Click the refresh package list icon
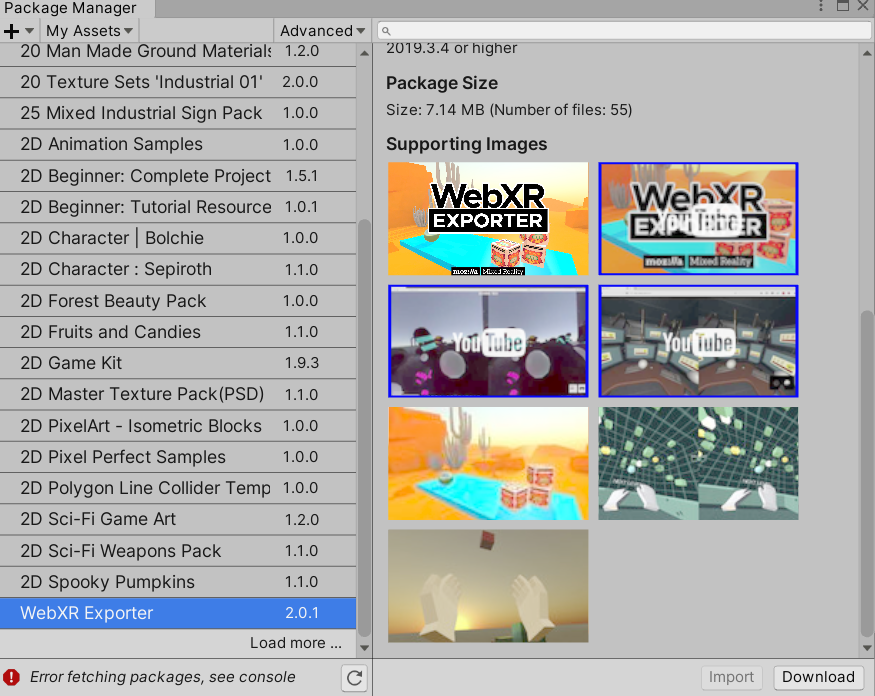 point(354,678)
